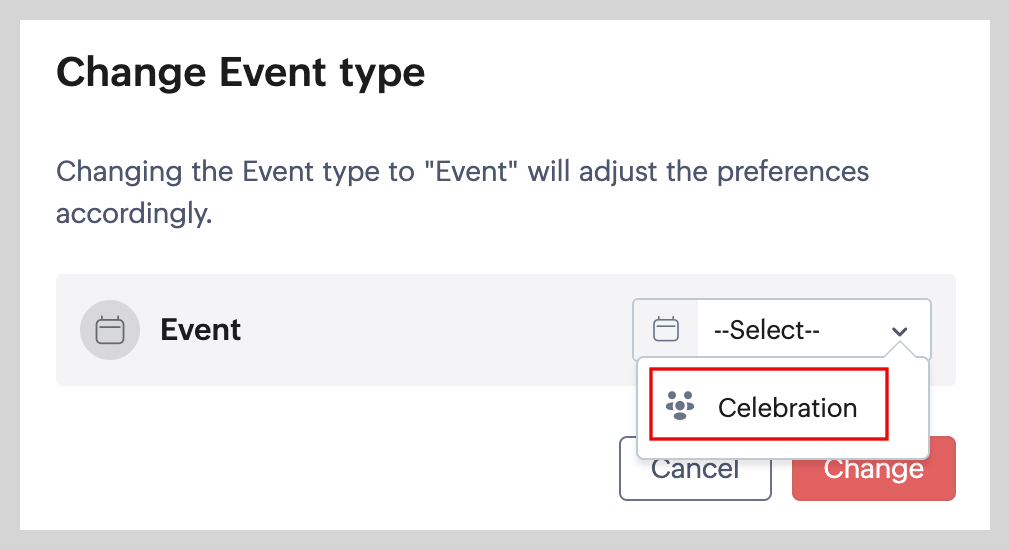1010x550 pixels.
Task: Click the calendar icon beside the Event label
Action: 110,330
